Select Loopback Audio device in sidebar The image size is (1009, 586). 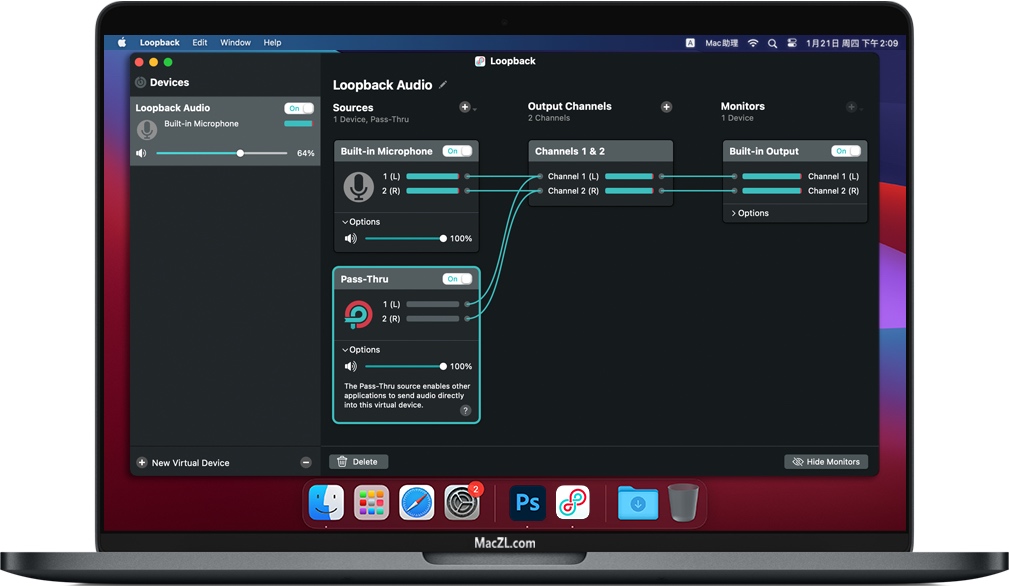pos(225,131)
